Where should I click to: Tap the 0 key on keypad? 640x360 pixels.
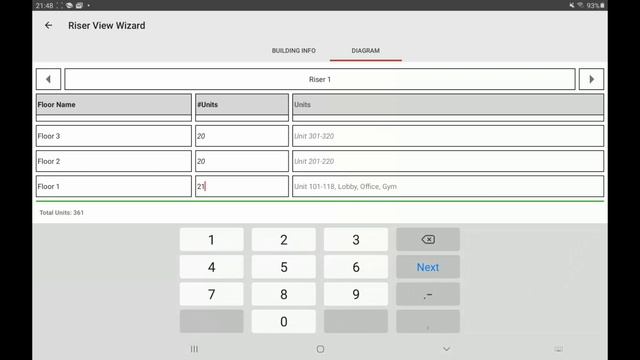point(284,322)
